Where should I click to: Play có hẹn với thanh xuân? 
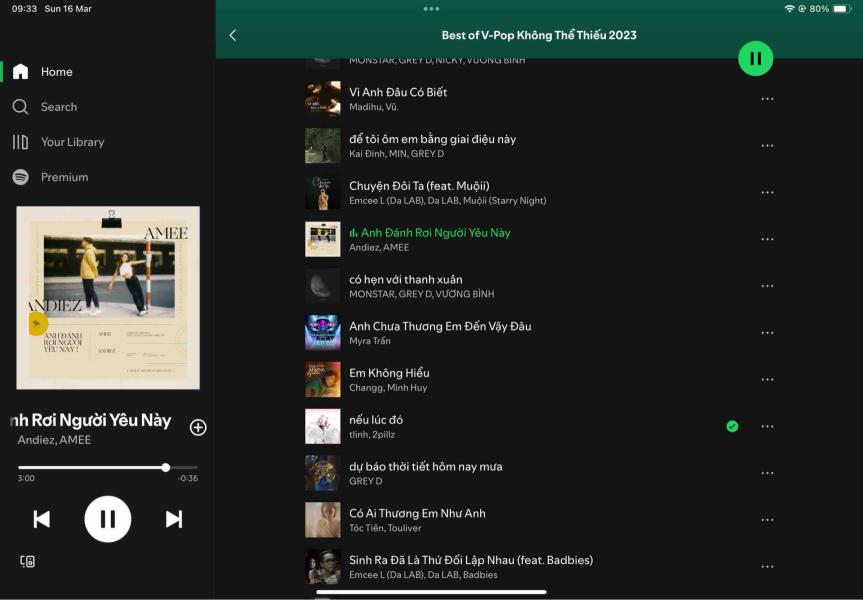pos(406,280)
